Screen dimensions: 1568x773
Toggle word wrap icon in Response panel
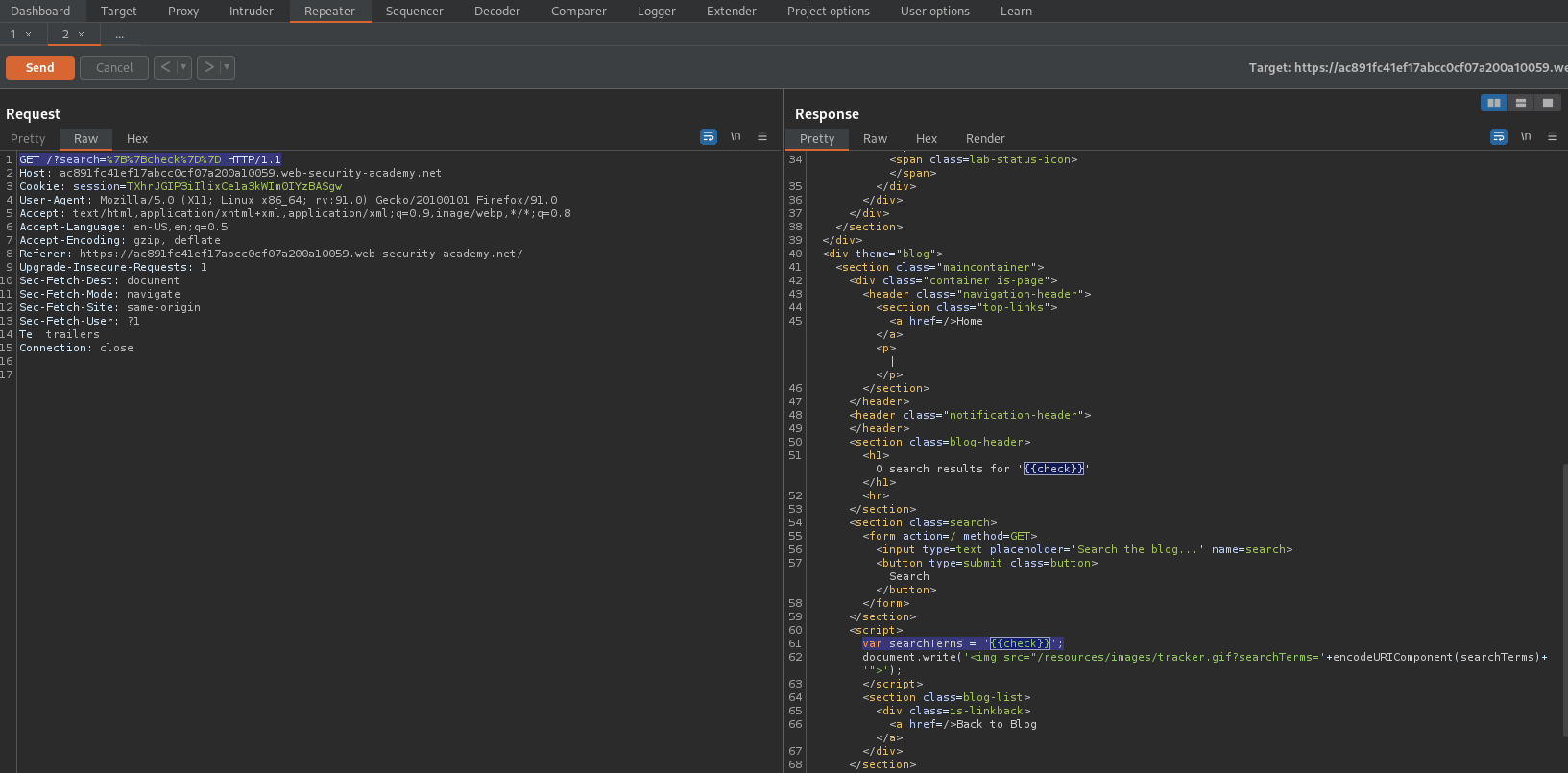tap(1499, 137)
